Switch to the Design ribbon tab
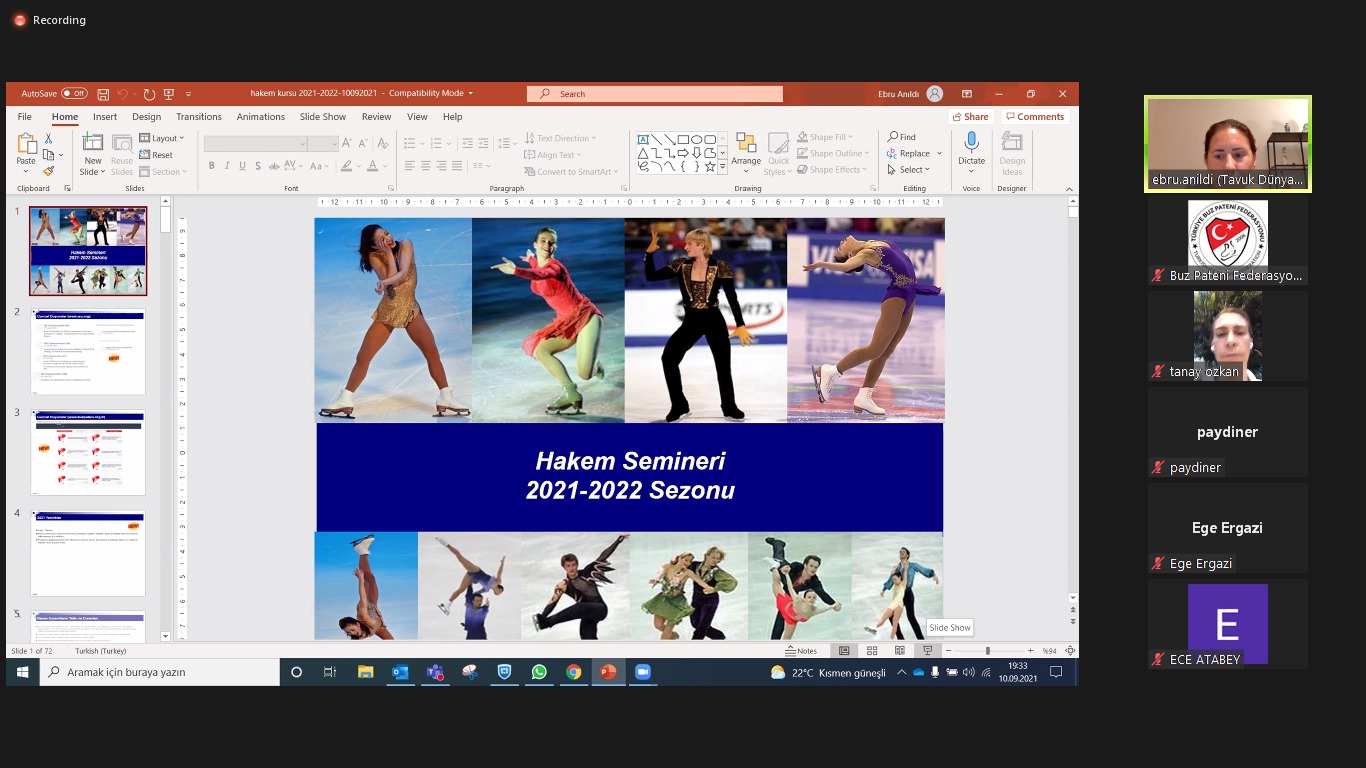1366x768 pixels. [x=146, y=117]
